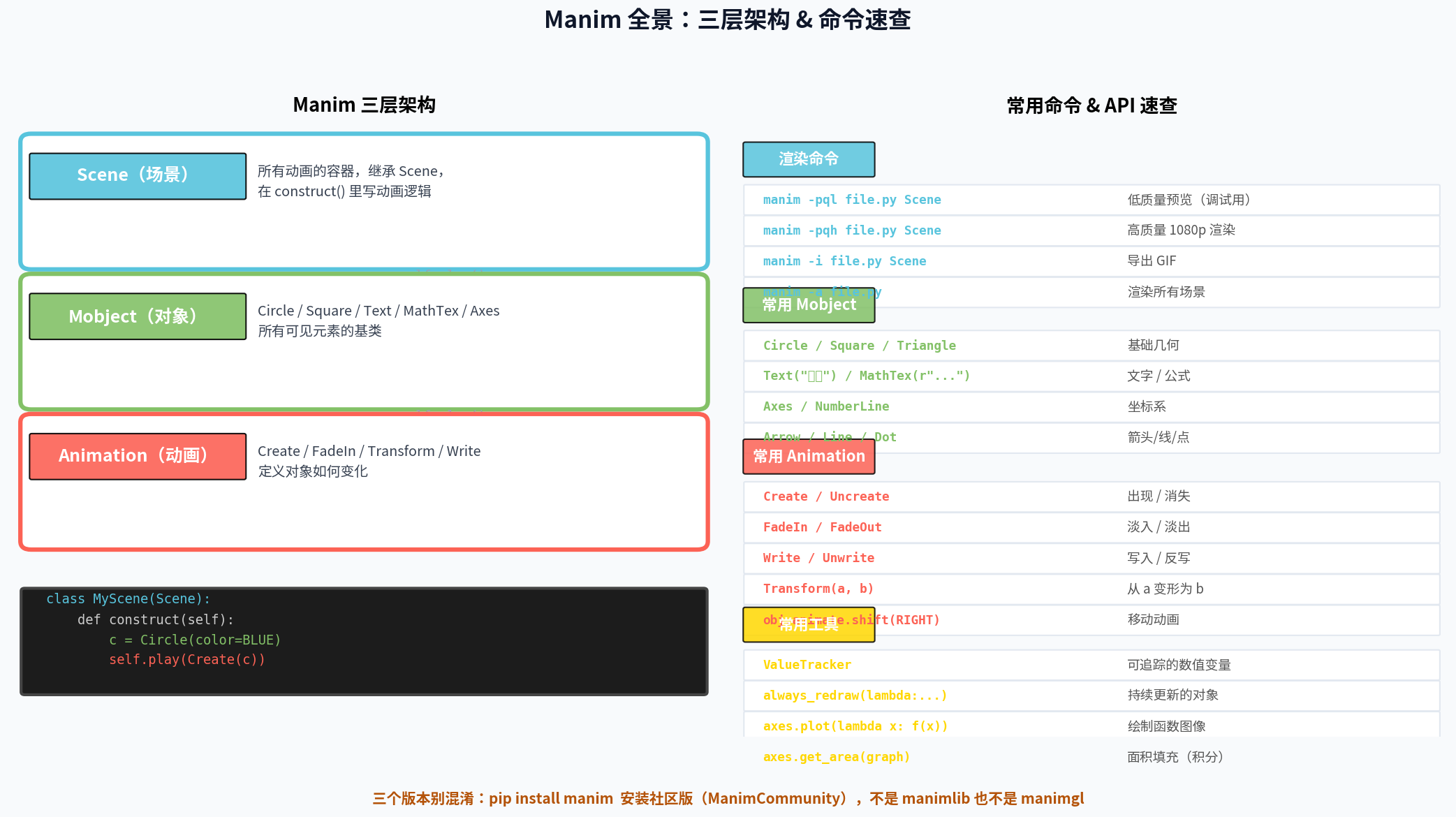Click code line 'def construct(self):'
This screenshot has width=1456, height=817.
[156, 619]
